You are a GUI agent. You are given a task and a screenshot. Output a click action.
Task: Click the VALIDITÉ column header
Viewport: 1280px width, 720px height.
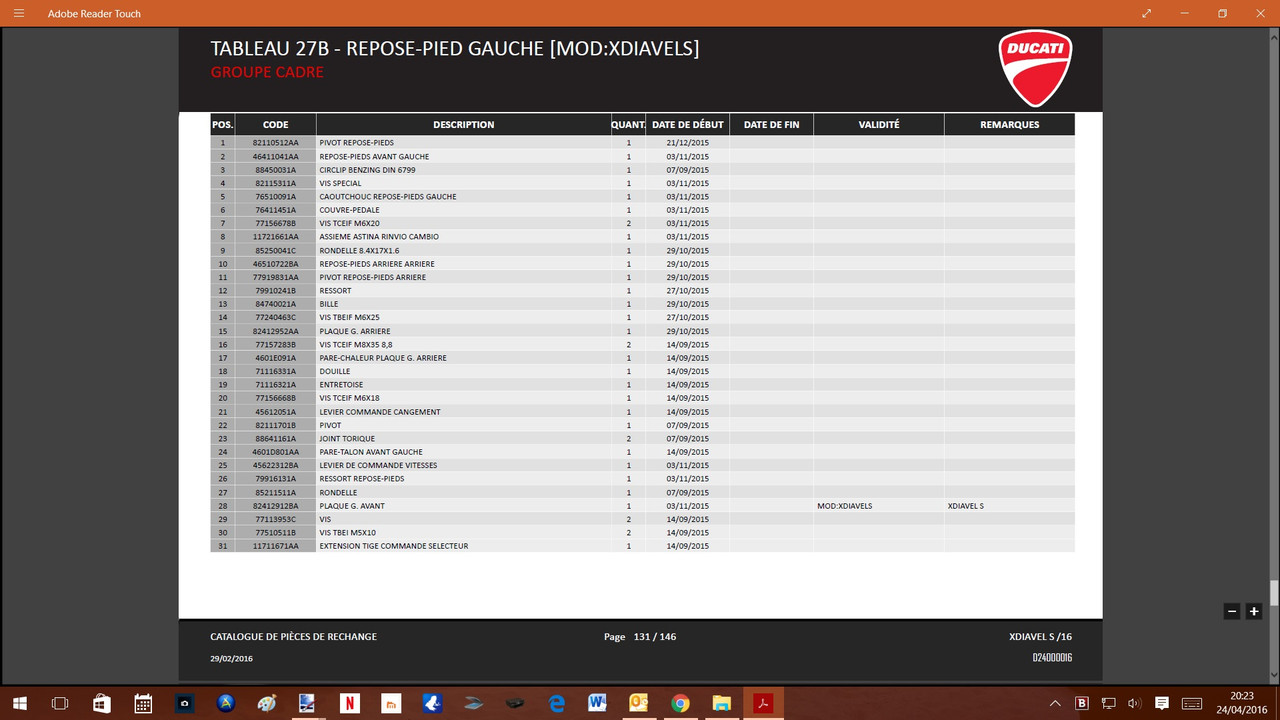click(879, 125)
